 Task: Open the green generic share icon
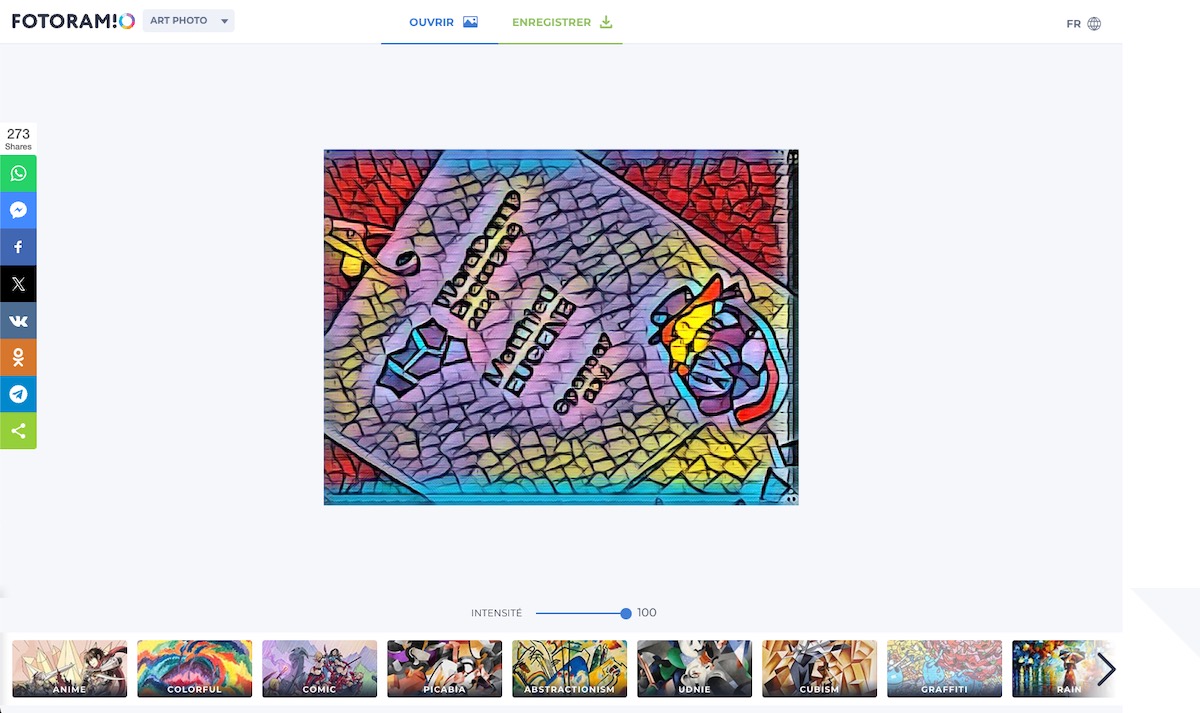pyautogui.click(x=18, y=431)
